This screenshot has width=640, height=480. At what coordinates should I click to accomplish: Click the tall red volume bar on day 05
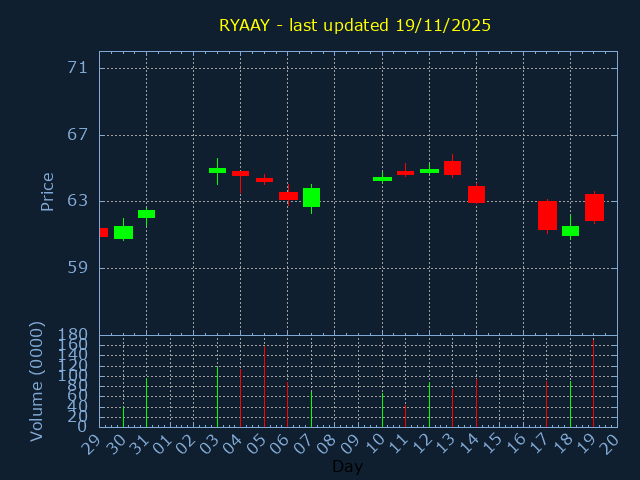pyautogui.click(x=264, y=386)
